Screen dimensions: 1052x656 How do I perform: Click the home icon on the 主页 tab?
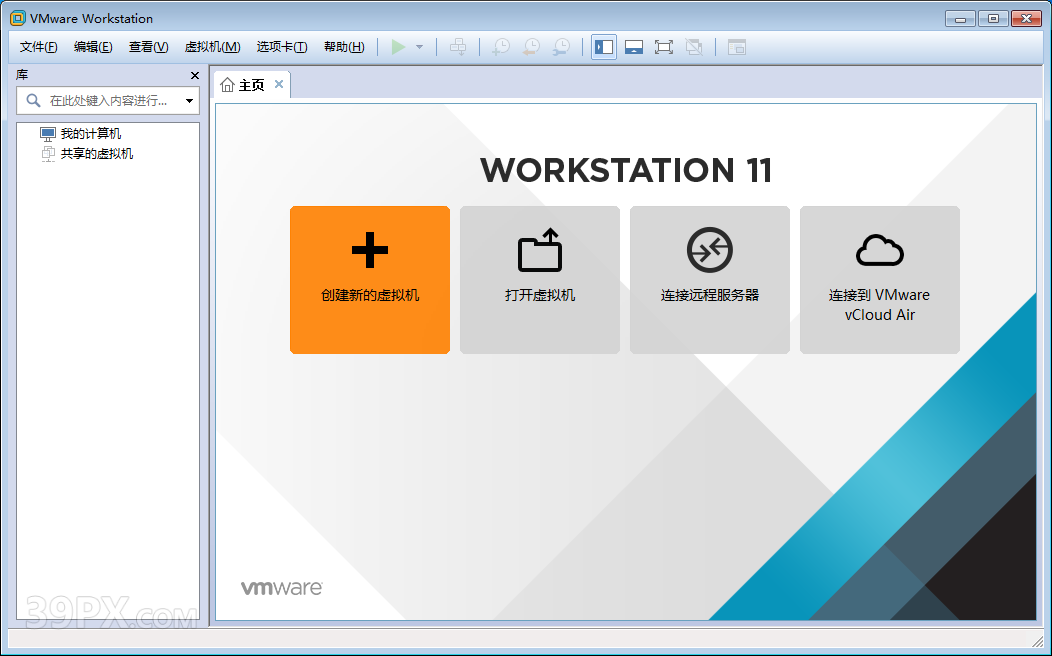pos(227,85)
